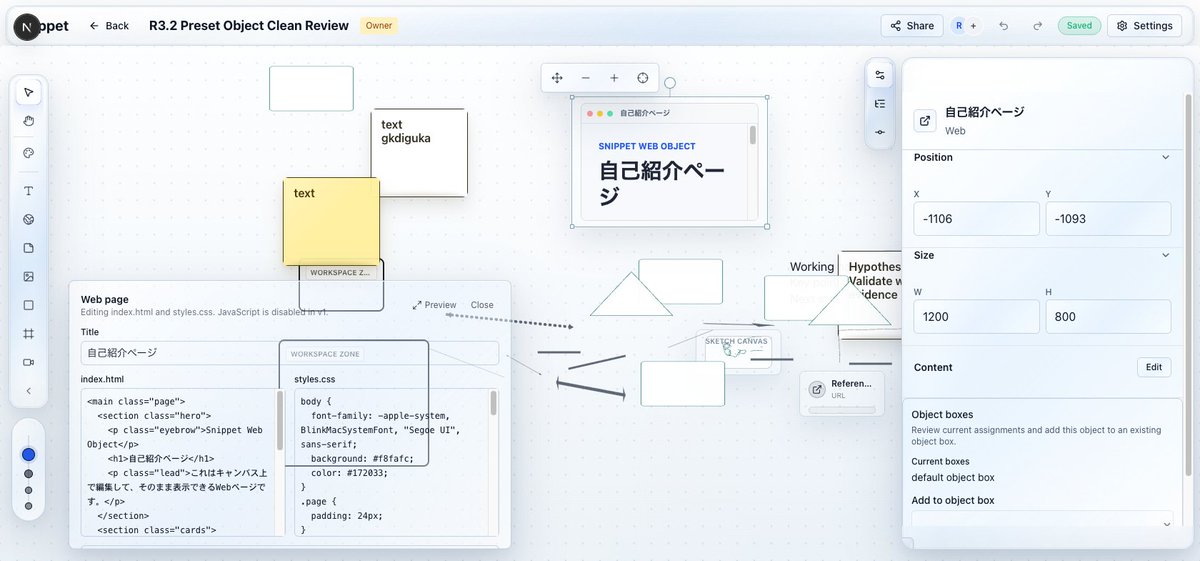Open the connector line panel tab
This screenshot has height=561, width=1200.
(x=880, y=132)
